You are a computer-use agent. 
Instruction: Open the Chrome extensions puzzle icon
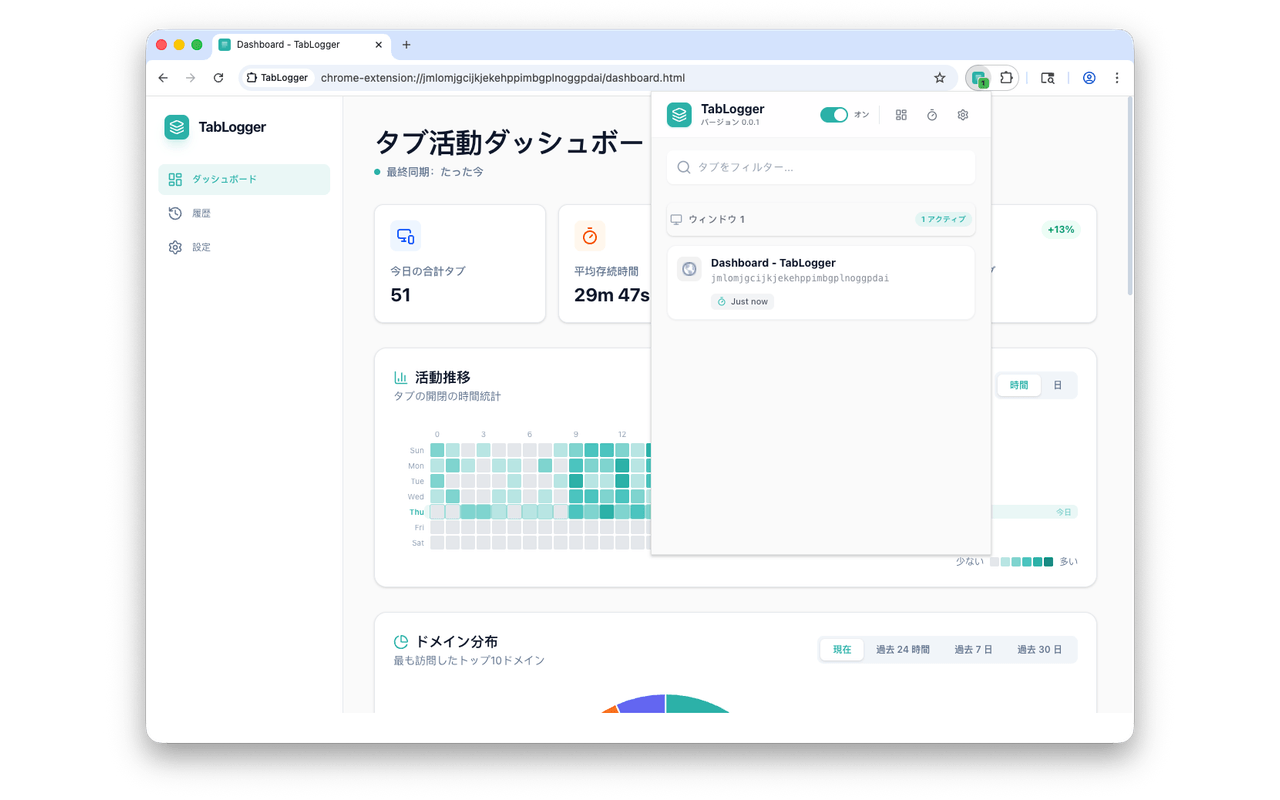click(1006, 78)
